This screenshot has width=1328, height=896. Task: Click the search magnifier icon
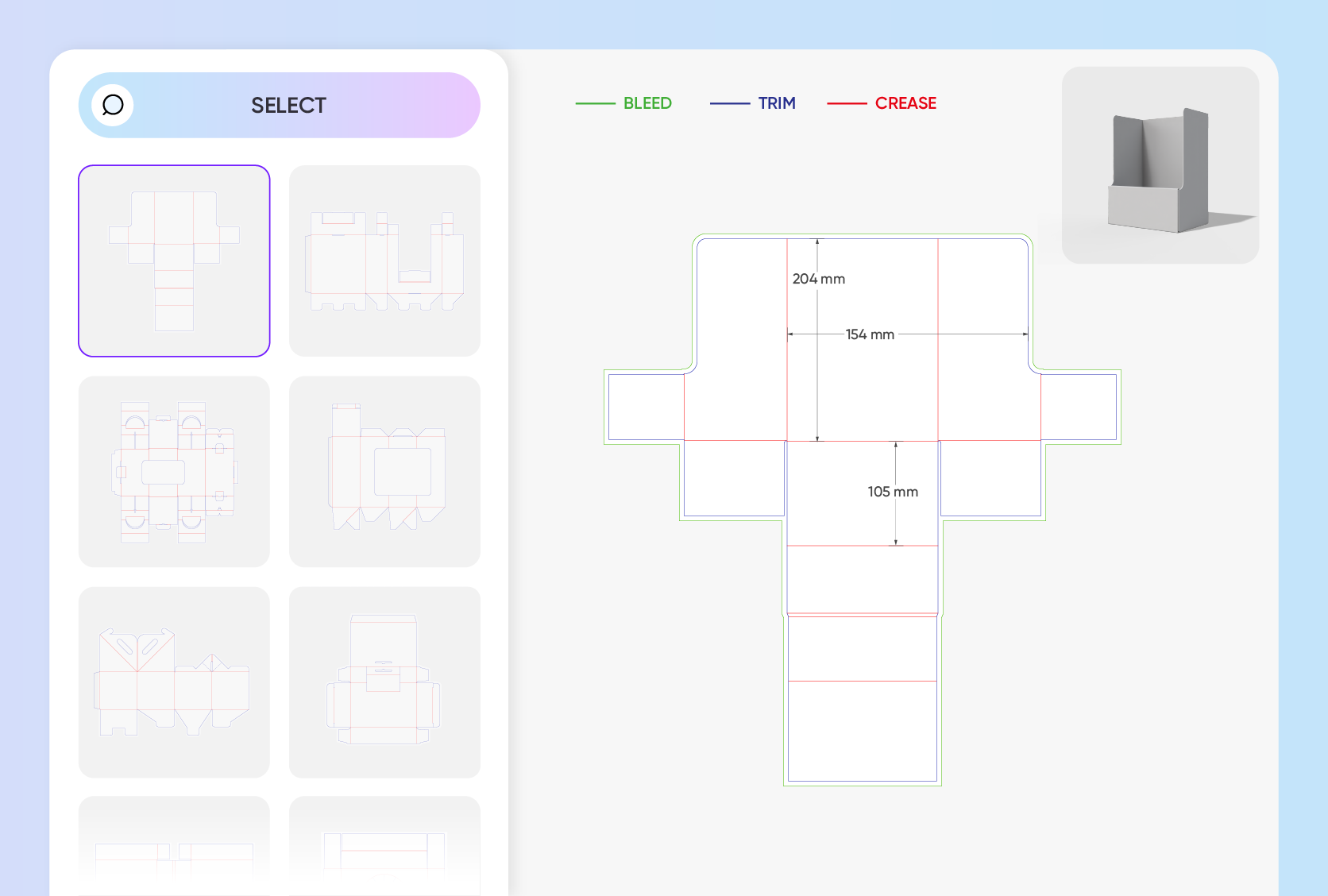(113, 105)
